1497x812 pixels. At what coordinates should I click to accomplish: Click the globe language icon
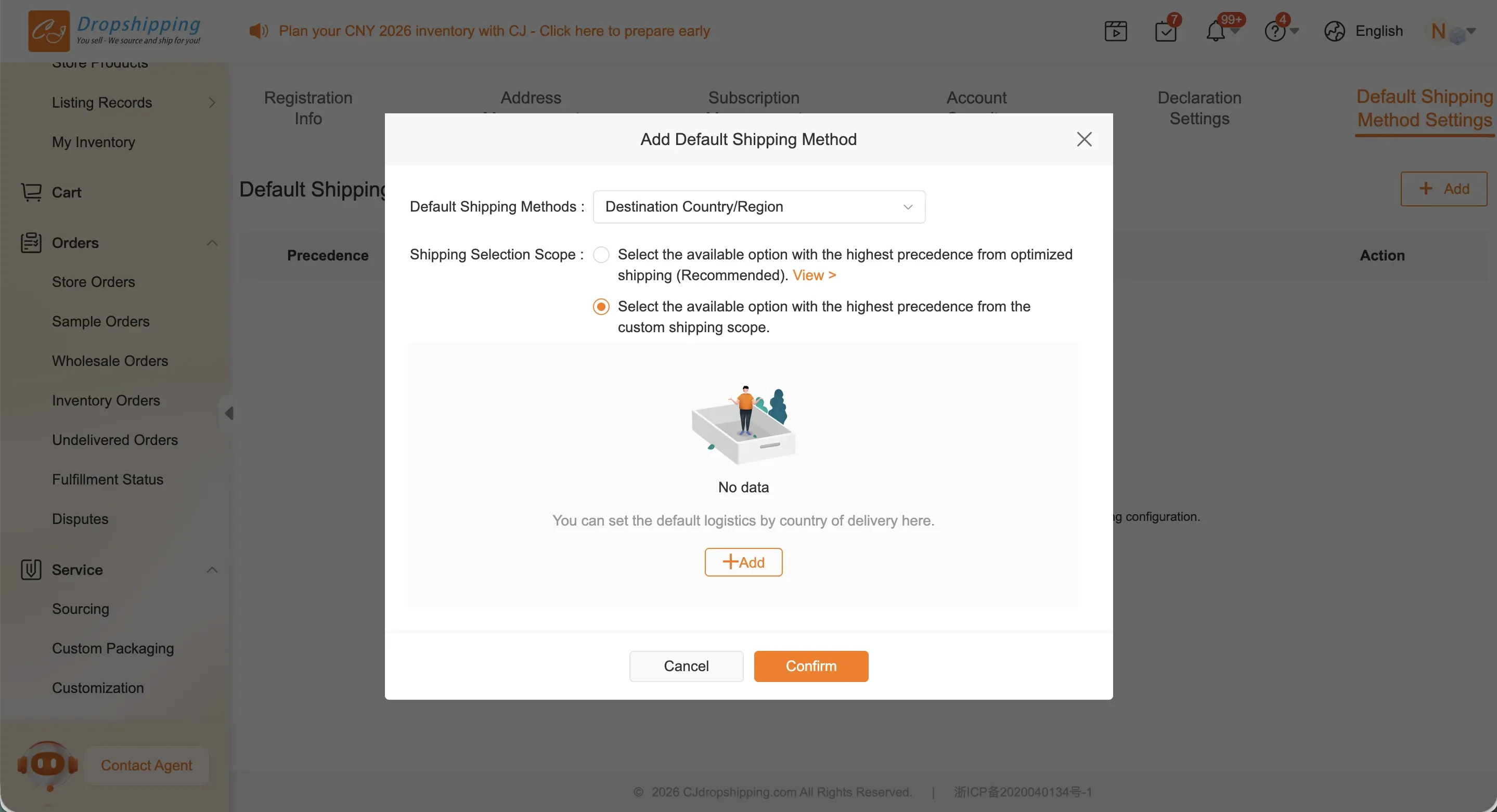click(x=1334, y=31)
